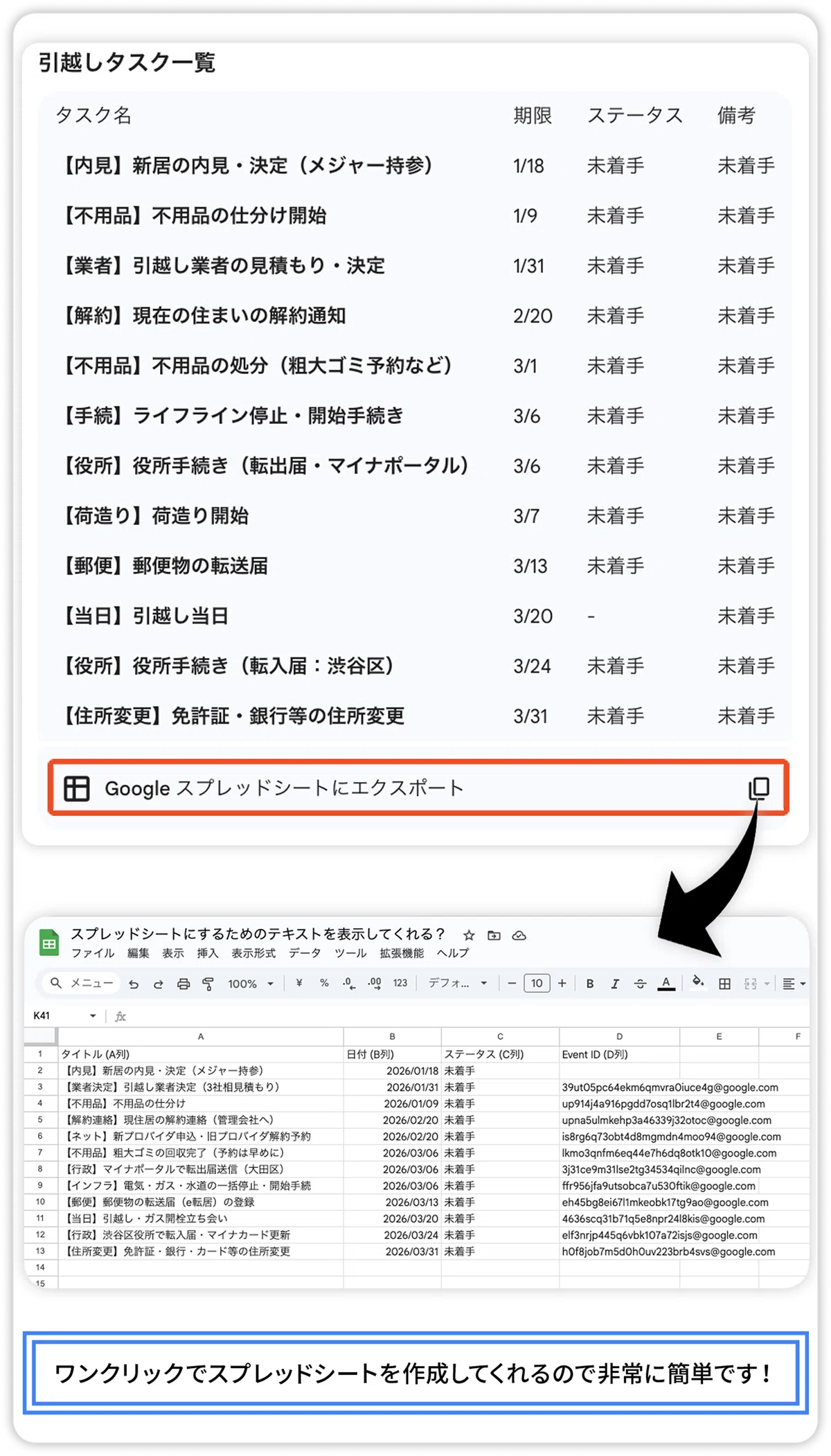831x1456 pixels.
Task: Click the select-all corner box
Action: point(40,1036)
